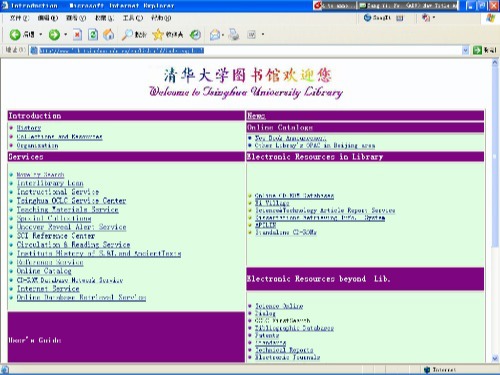Open Favorites star icon
Image resolution: width=500 pixels, height=375 pixels.
pos(158,34)
